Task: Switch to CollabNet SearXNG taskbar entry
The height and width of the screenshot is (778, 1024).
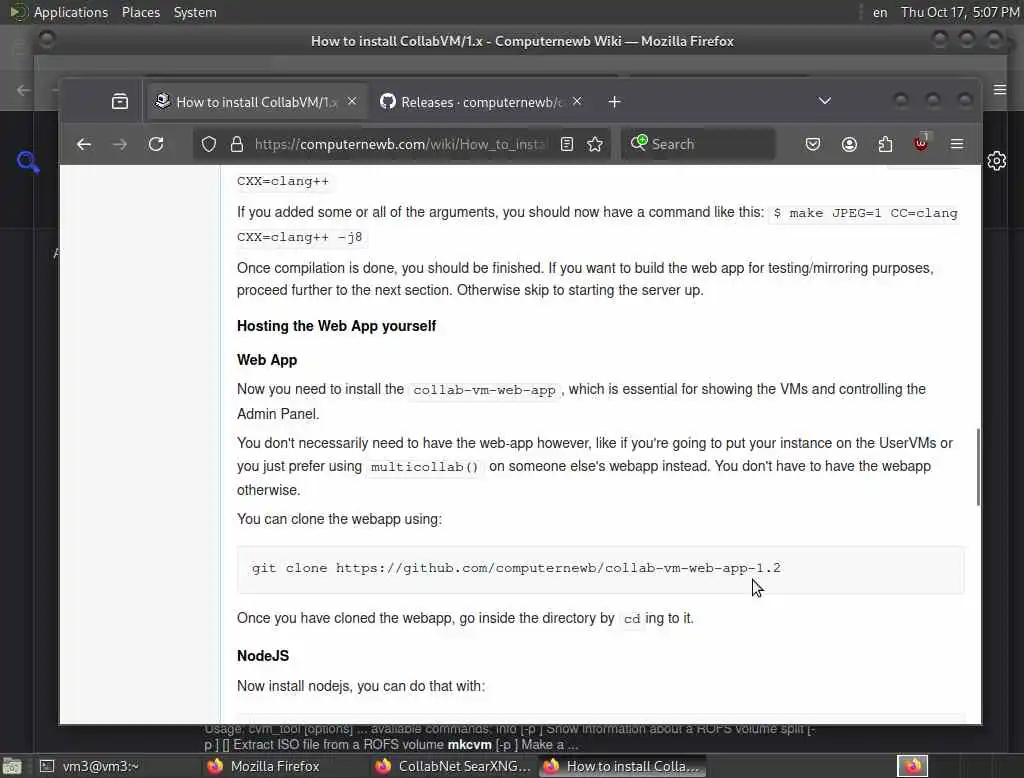Action: pyautogui.click(x=454, y=766)
